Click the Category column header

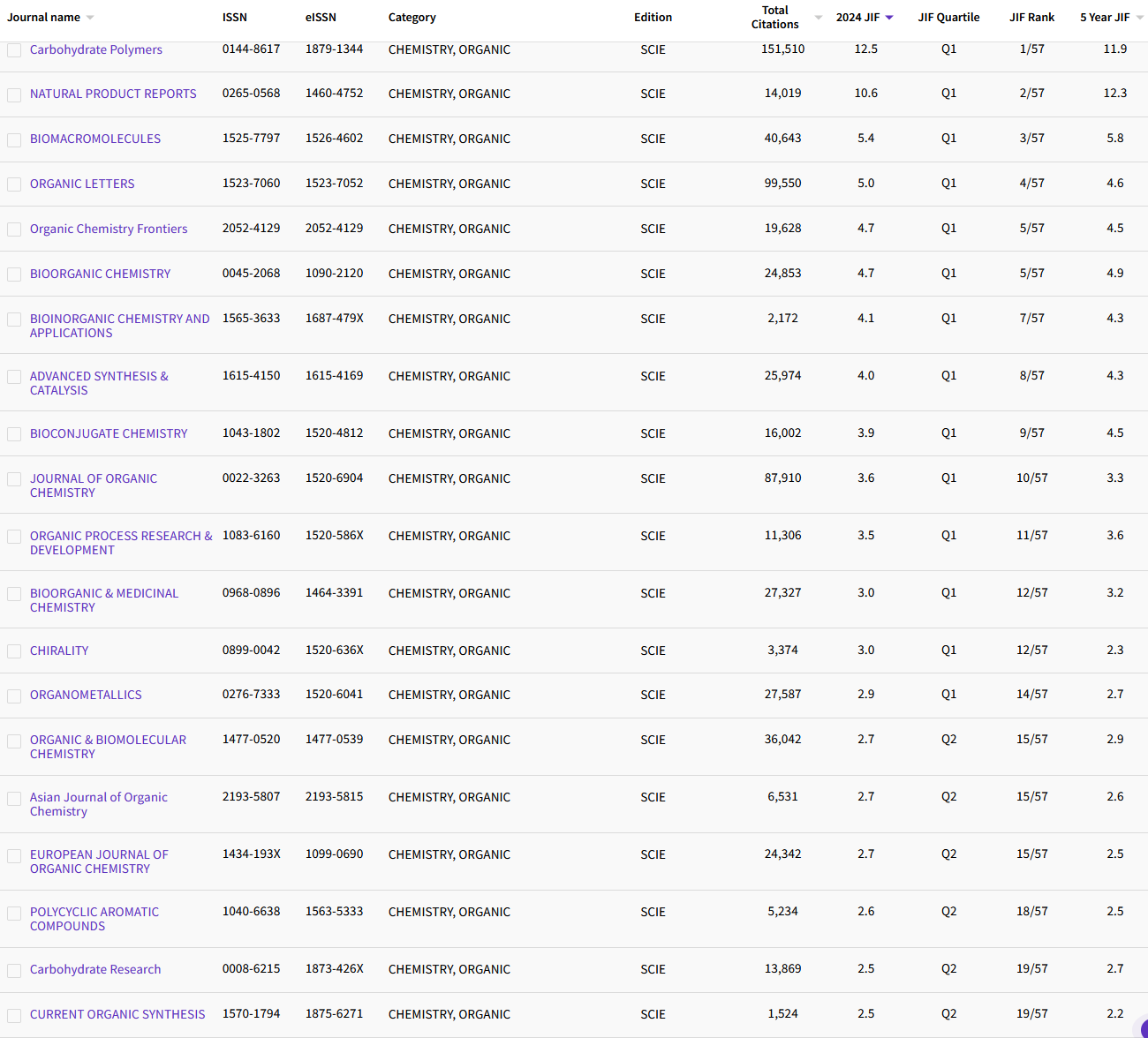tap(412, 18)
